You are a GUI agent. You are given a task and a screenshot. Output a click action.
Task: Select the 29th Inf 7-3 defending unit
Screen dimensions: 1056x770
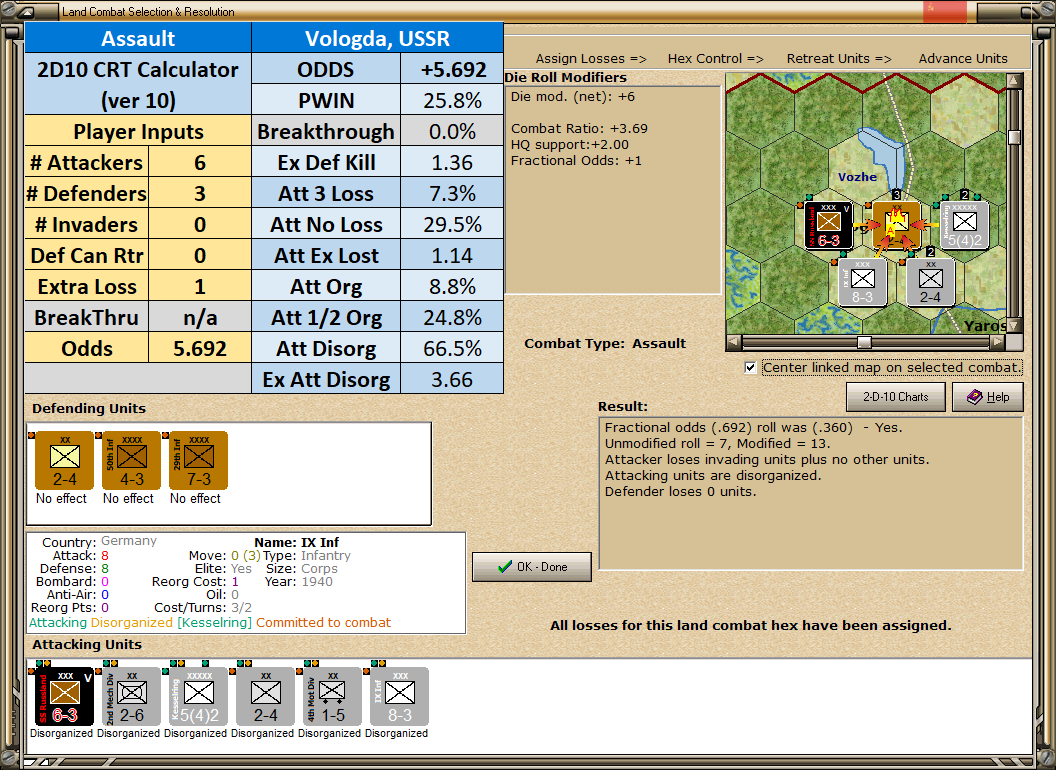coord(199,461)
